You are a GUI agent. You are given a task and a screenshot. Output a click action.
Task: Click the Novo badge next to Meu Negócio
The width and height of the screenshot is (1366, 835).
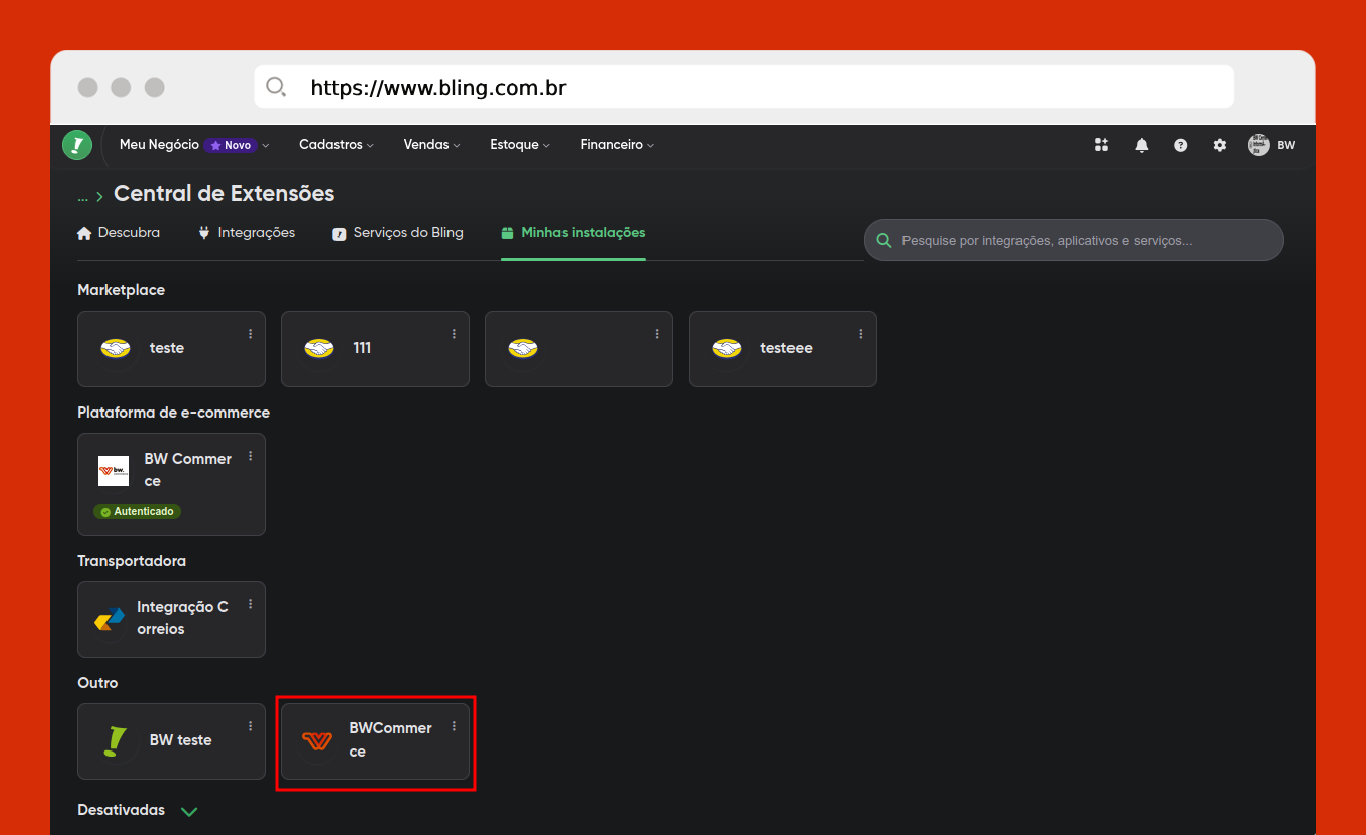point(231,145)
